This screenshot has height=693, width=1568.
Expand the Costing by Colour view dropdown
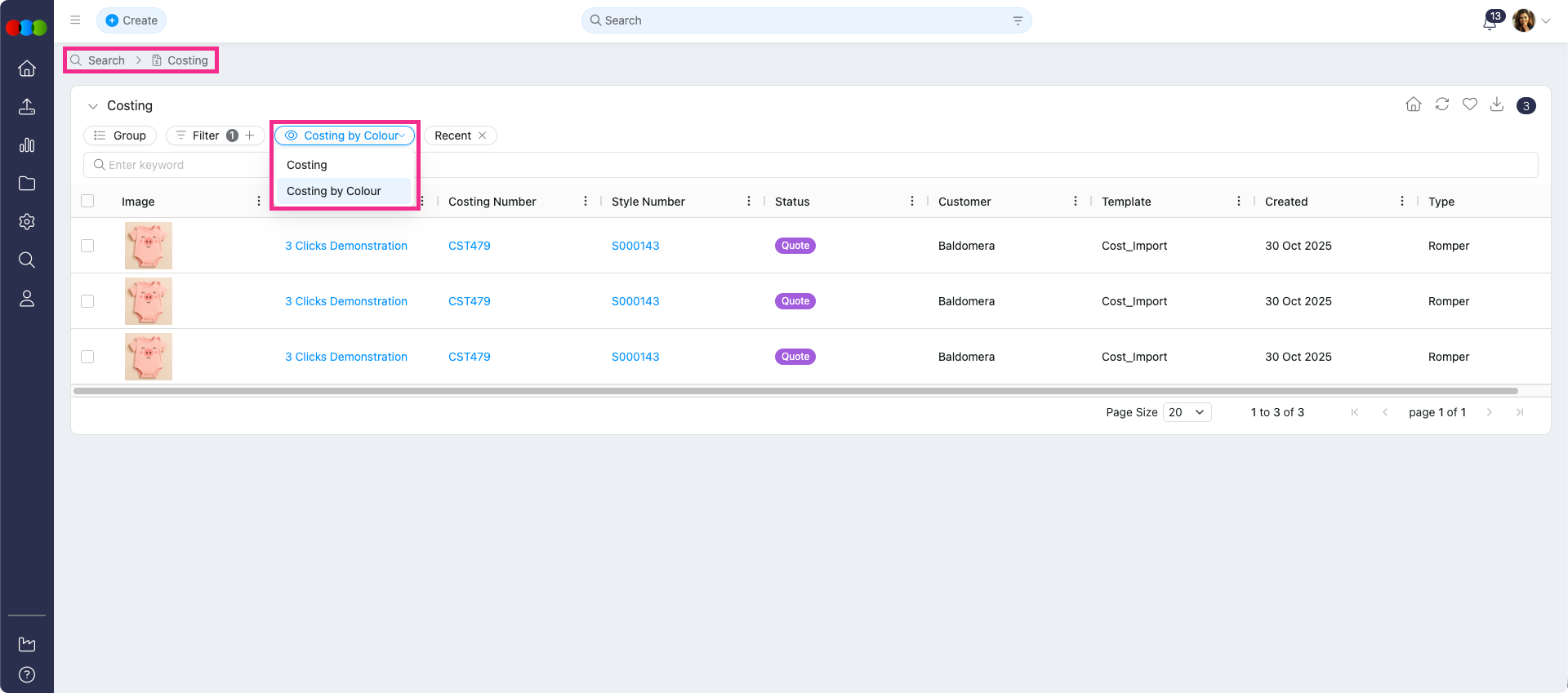(x=345, y=135)
